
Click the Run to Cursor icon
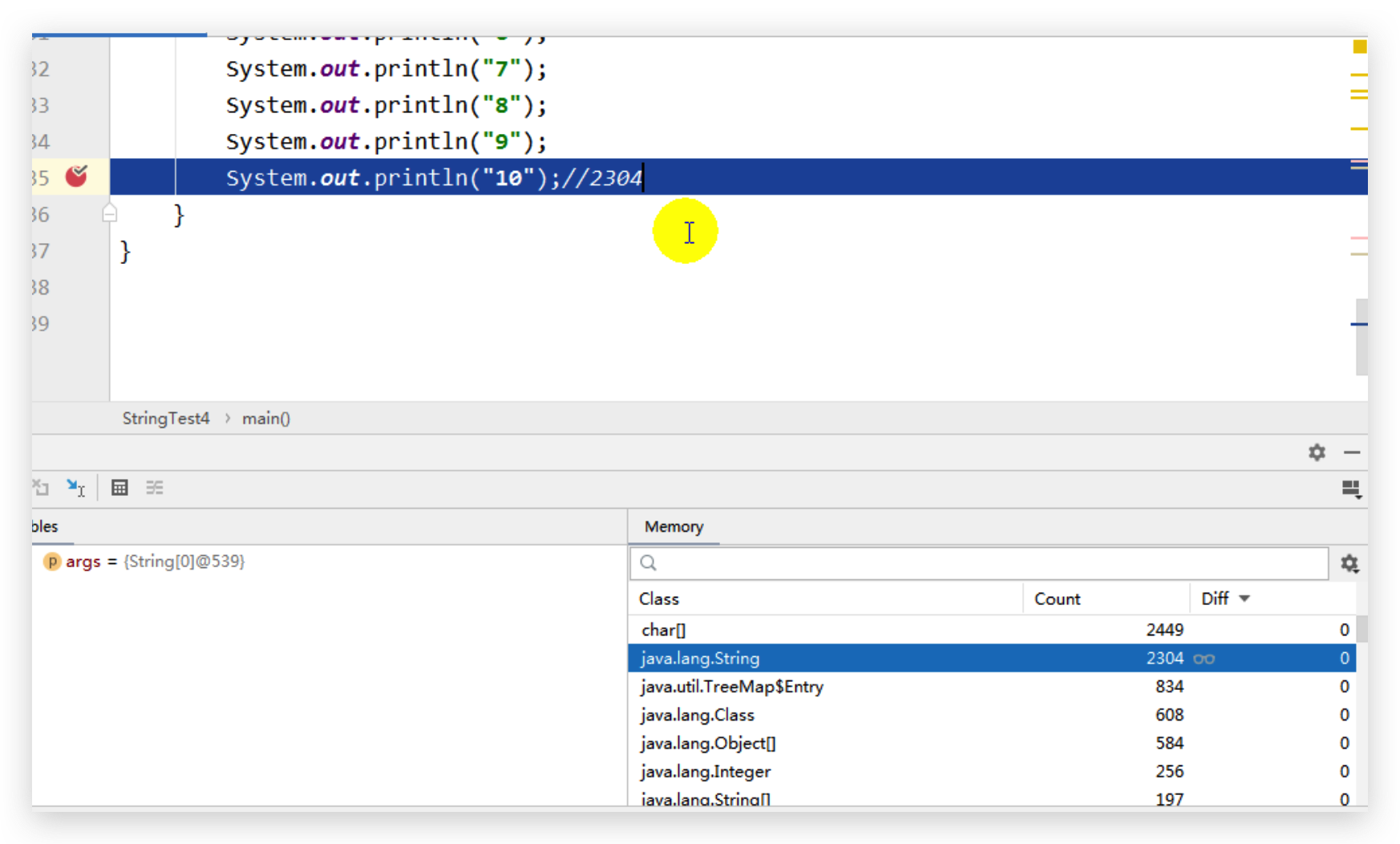(75, 488)
